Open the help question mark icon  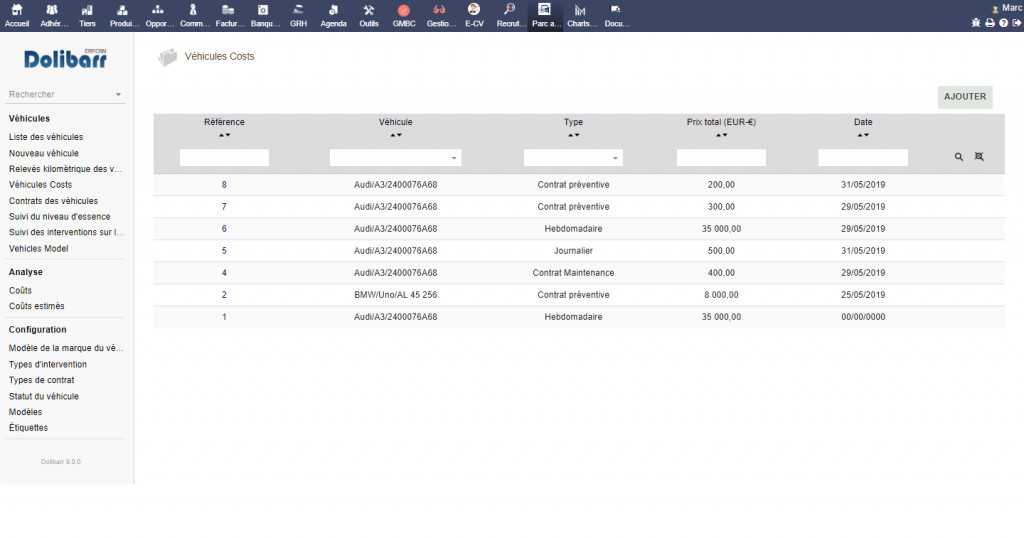tap(1003, 23)
